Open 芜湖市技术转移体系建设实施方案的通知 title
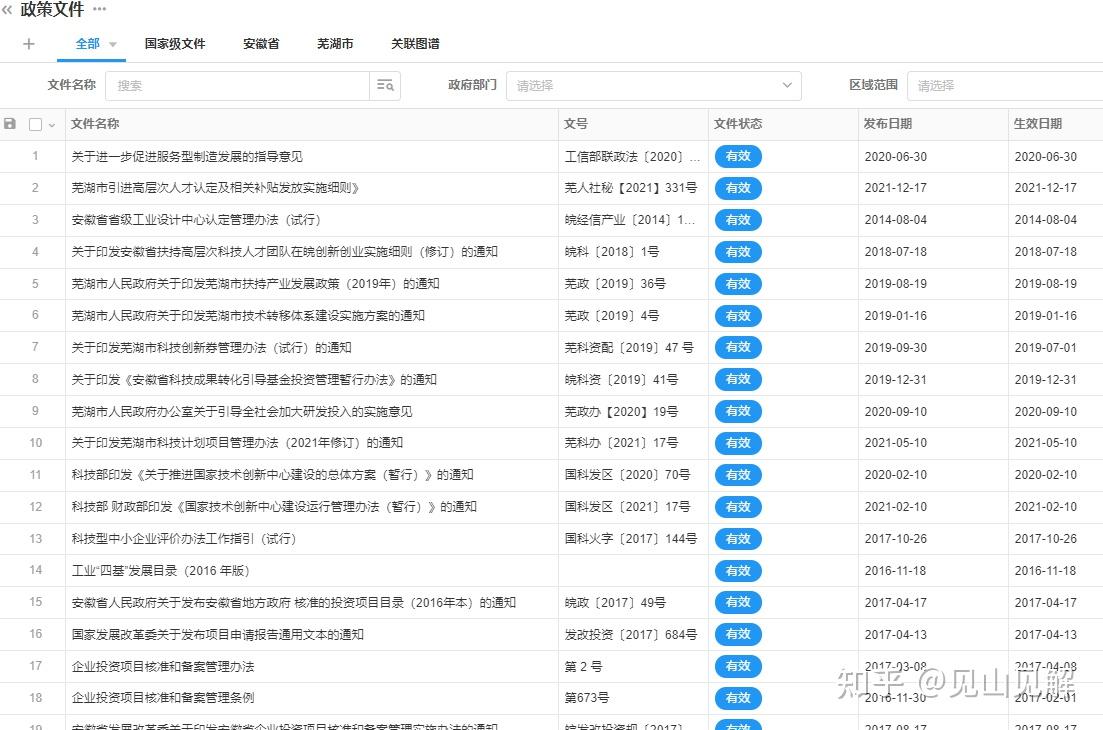This screenshot has width=1103, height=730. tap(248, 315)
